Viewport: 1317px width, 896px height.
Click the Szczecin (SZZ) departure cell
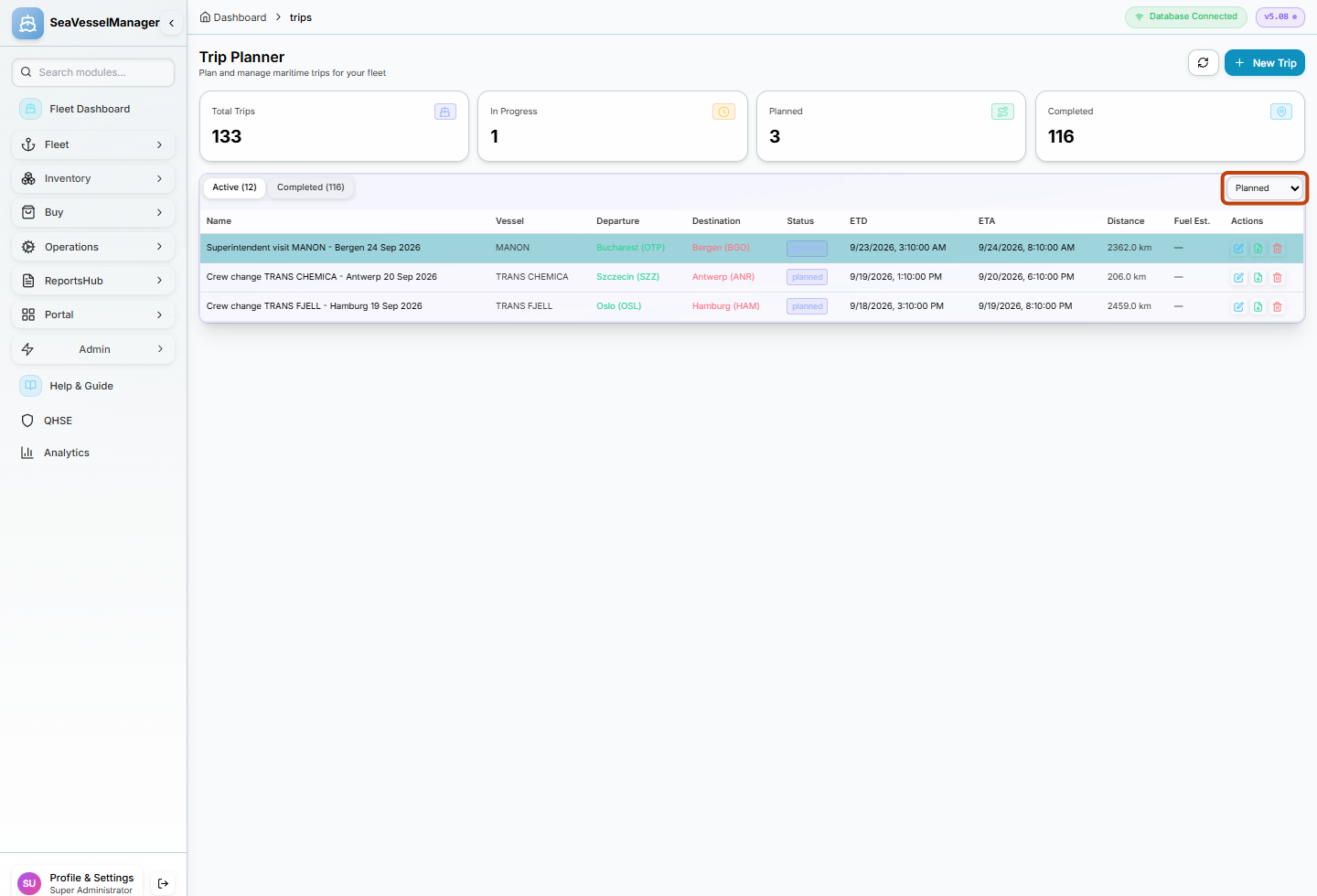pyautogui.click(x=627, y=277)
